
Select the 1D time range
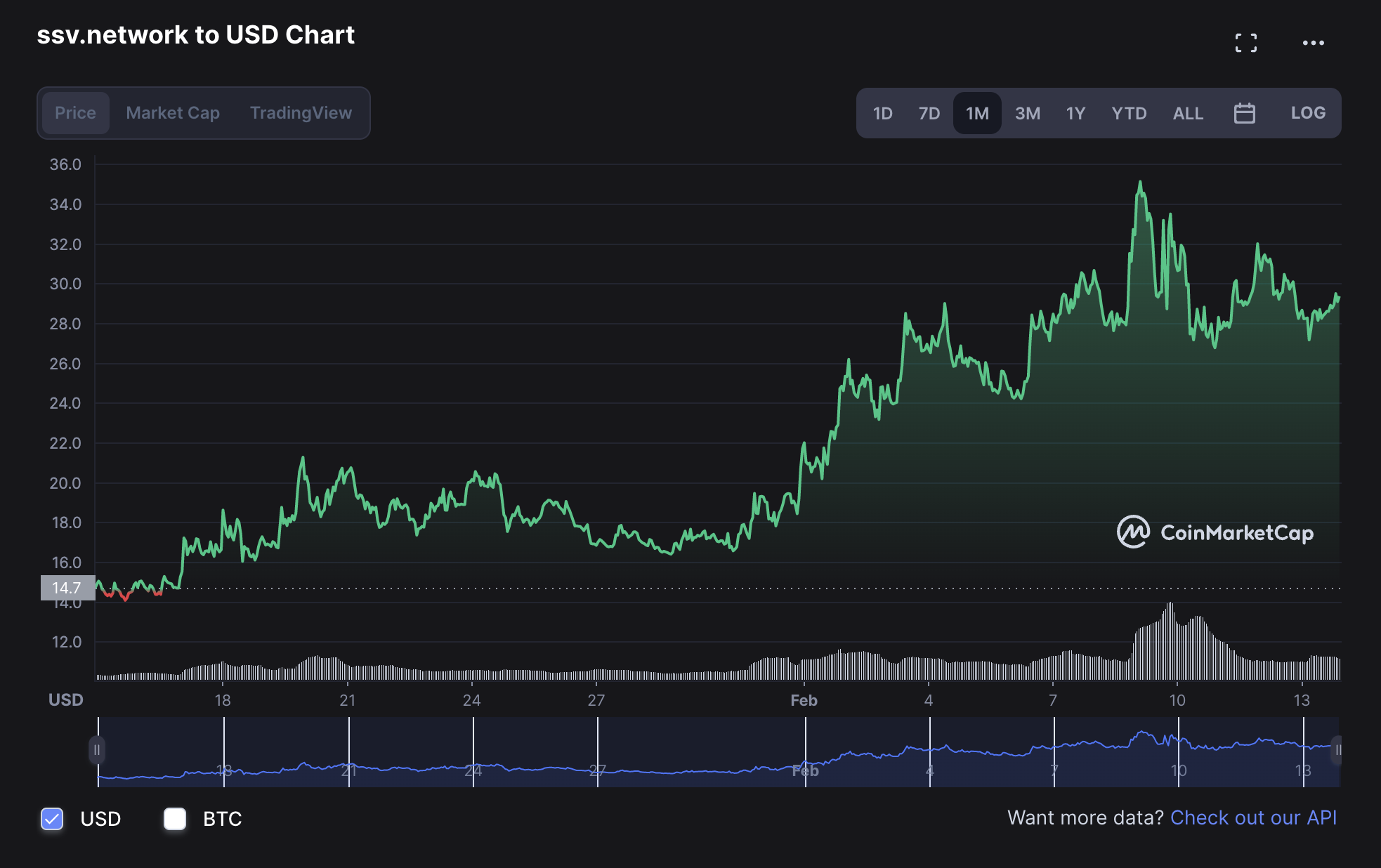[882, 113]
